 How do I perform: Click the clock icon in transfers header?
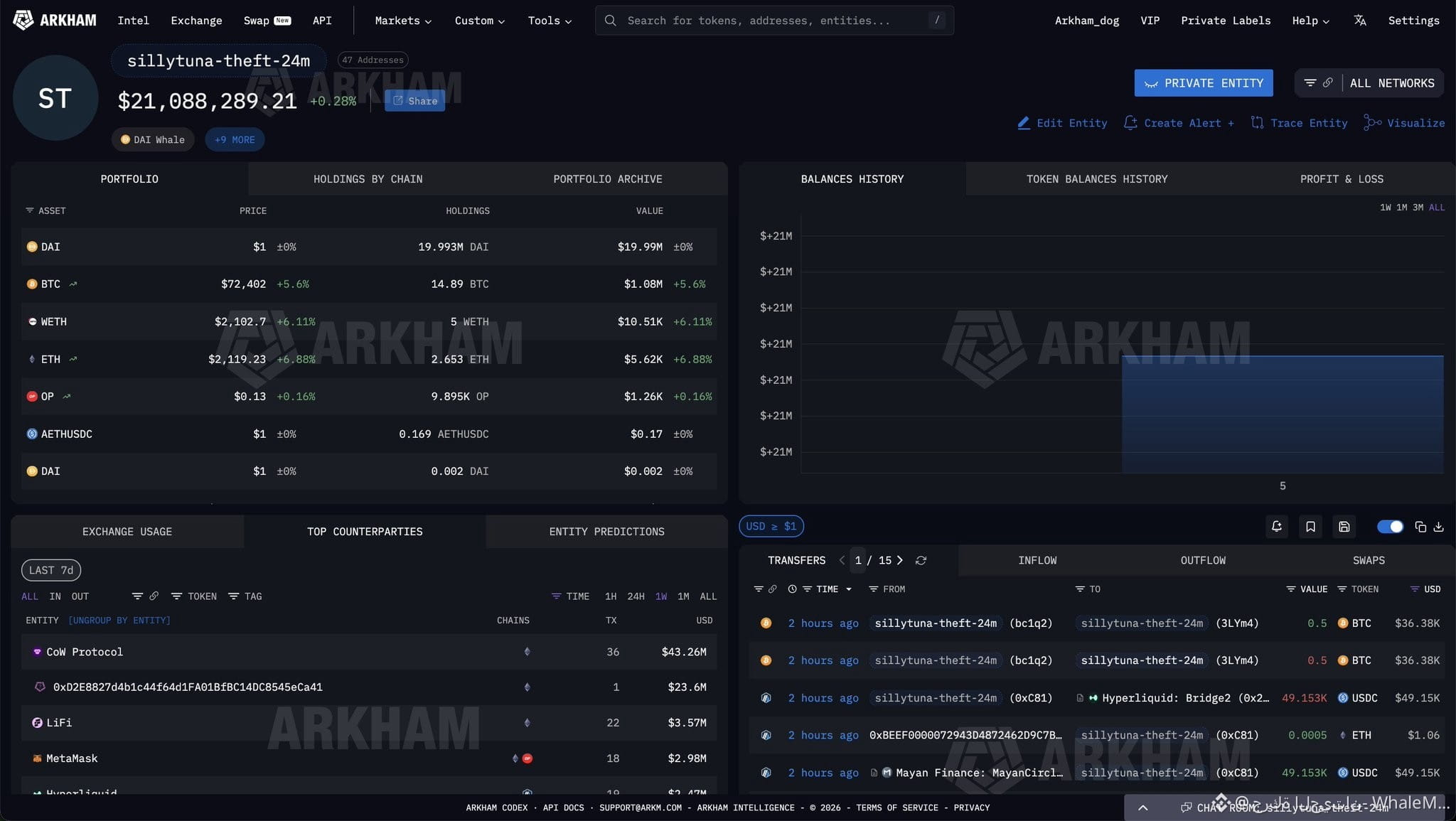(x=792, y=589)
